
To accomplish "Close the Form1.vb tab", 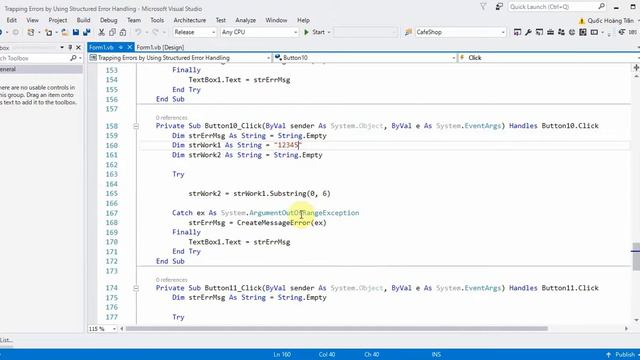I will tap(129, 47).
